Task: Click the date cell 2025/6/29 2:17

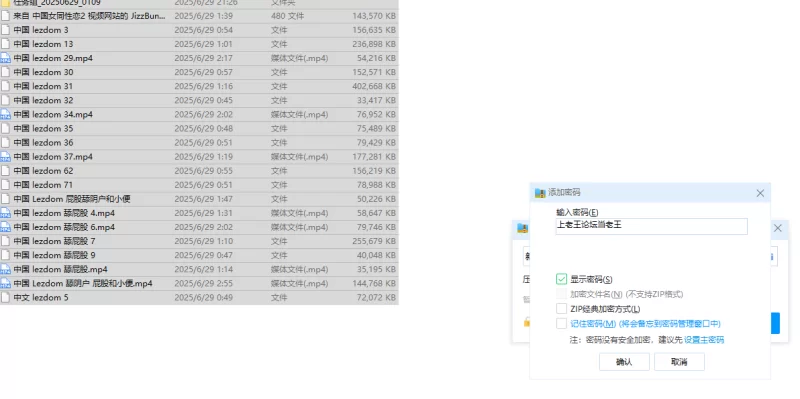Action: click(204, 58)
